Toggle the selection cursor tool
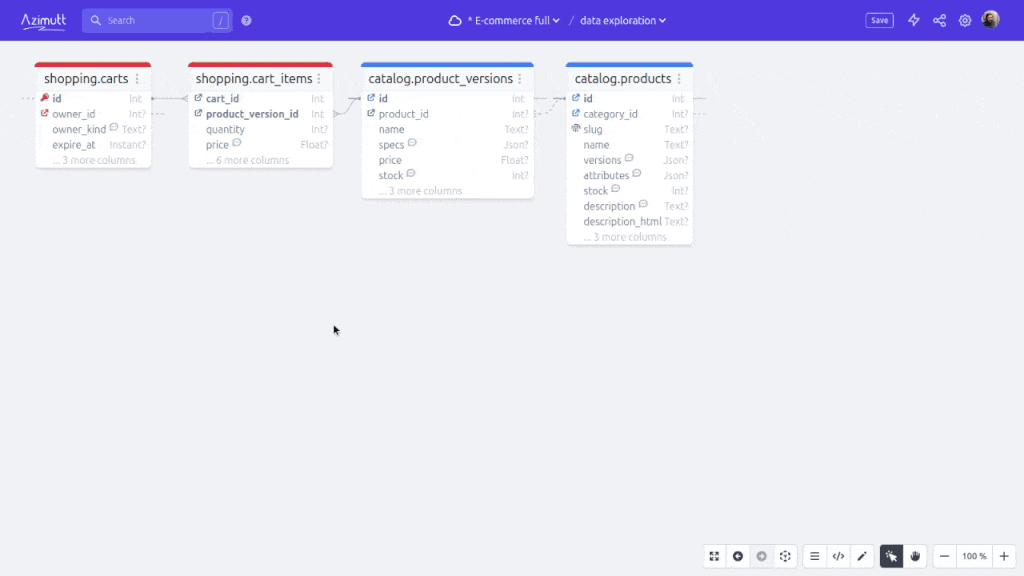Screen dimensions: 1024x576 tap(891, 556)
